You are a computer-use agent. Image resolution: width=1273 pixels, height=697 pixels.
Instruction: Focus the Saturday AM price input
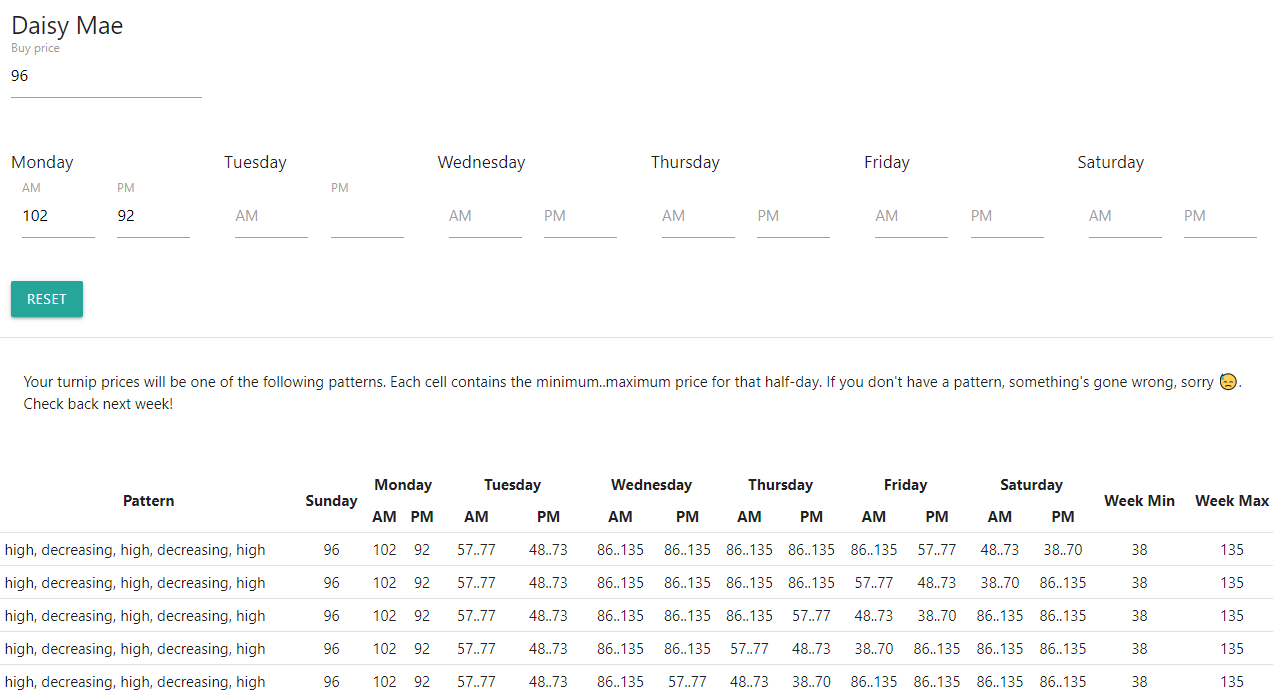coord(1125,216)
